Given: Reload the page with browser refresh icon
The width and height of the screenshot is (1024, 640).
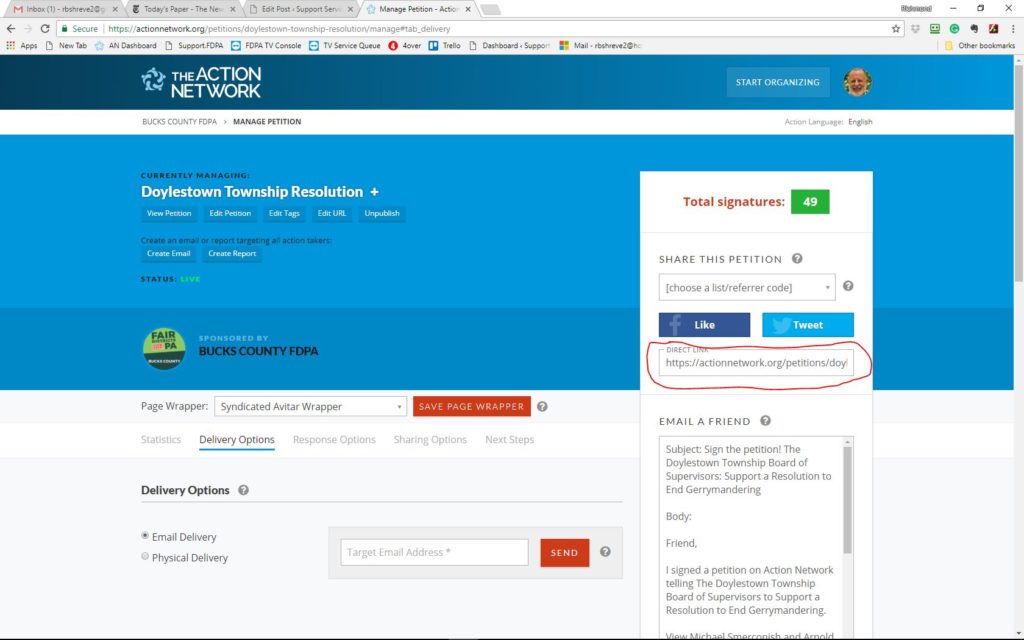Looking at the screenshot, I should click(45, 29).
